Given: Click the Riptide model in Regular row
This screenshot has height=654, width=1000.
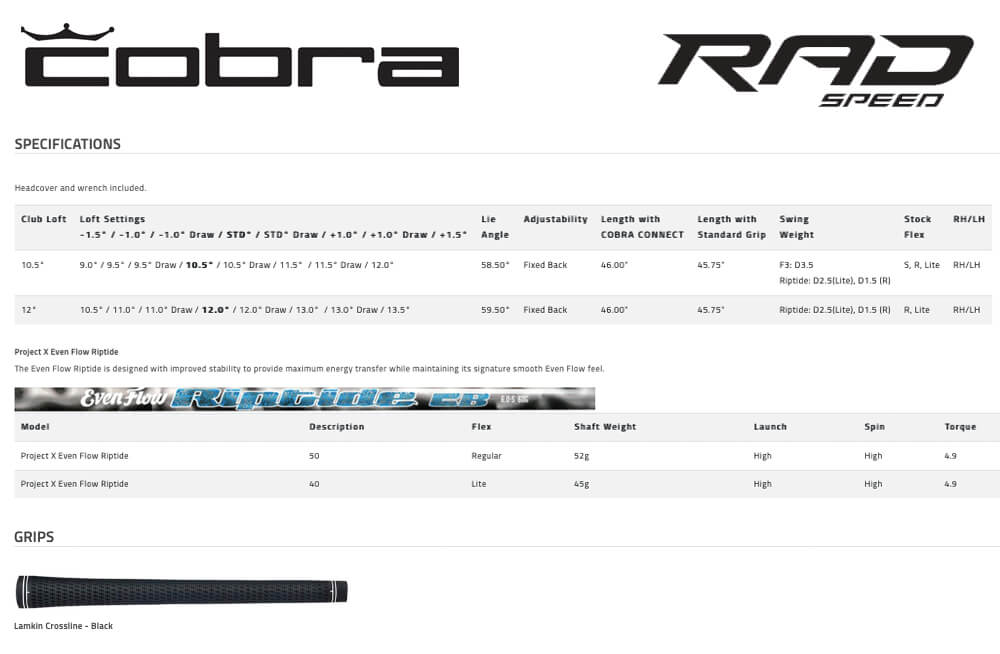Looking at the screenshot, I should click(75, 456).
